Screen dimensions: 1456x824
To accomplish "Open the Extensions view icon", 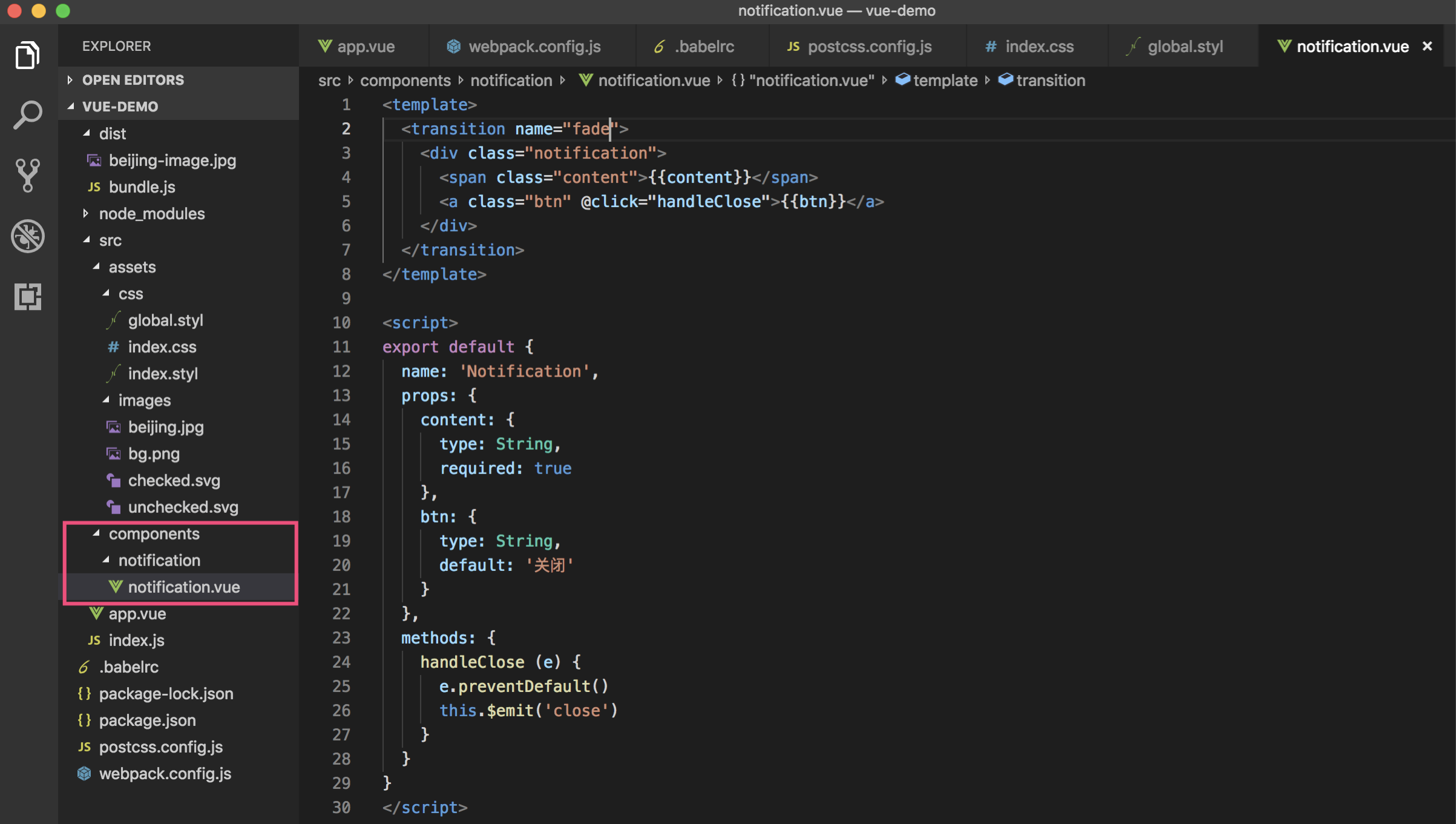I will tap(27, 296).
